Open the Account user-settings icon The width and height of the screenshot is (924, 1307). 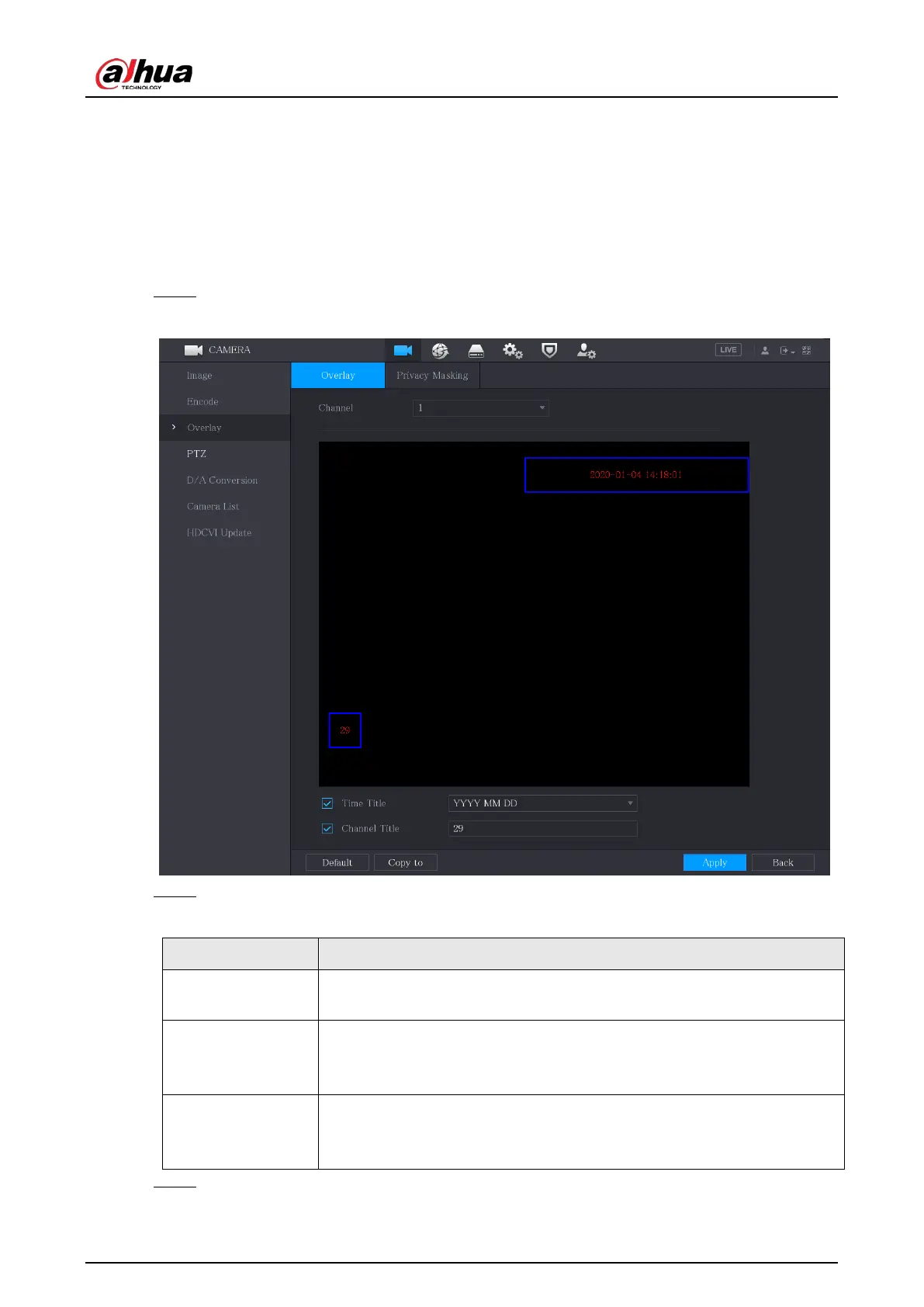[x=586, y=351]
